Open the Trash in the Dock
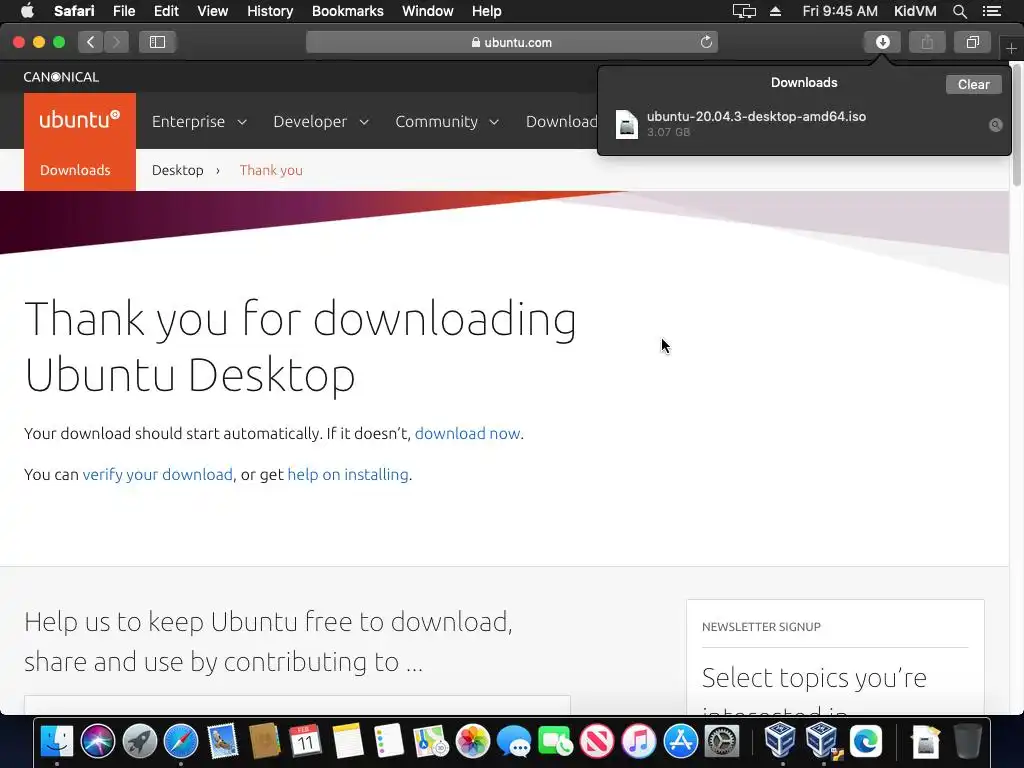Image resolution: width=1024 pixels, height=768 pixels. point(968,741)
